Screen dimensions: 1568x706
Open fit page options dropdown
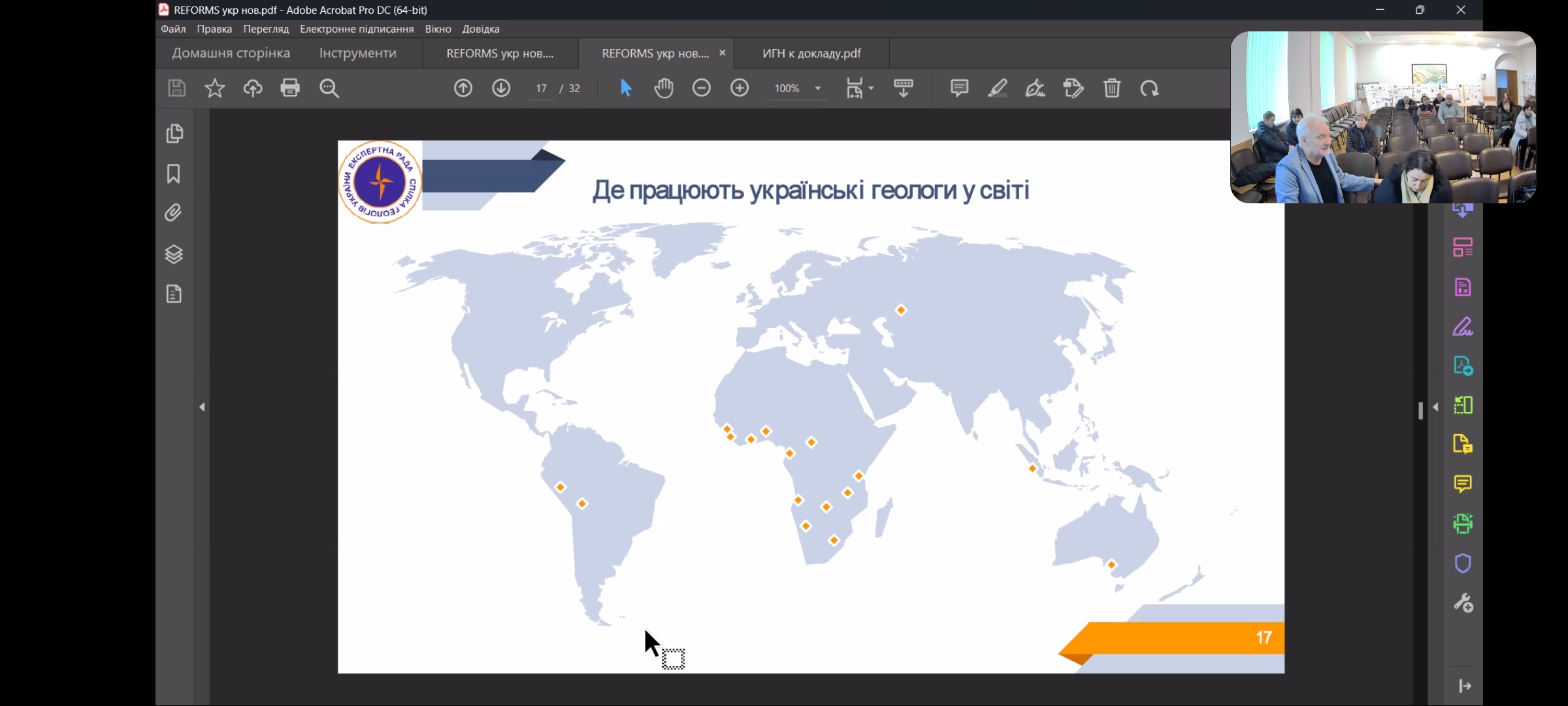pyautogui.click(x=871, y=88)
